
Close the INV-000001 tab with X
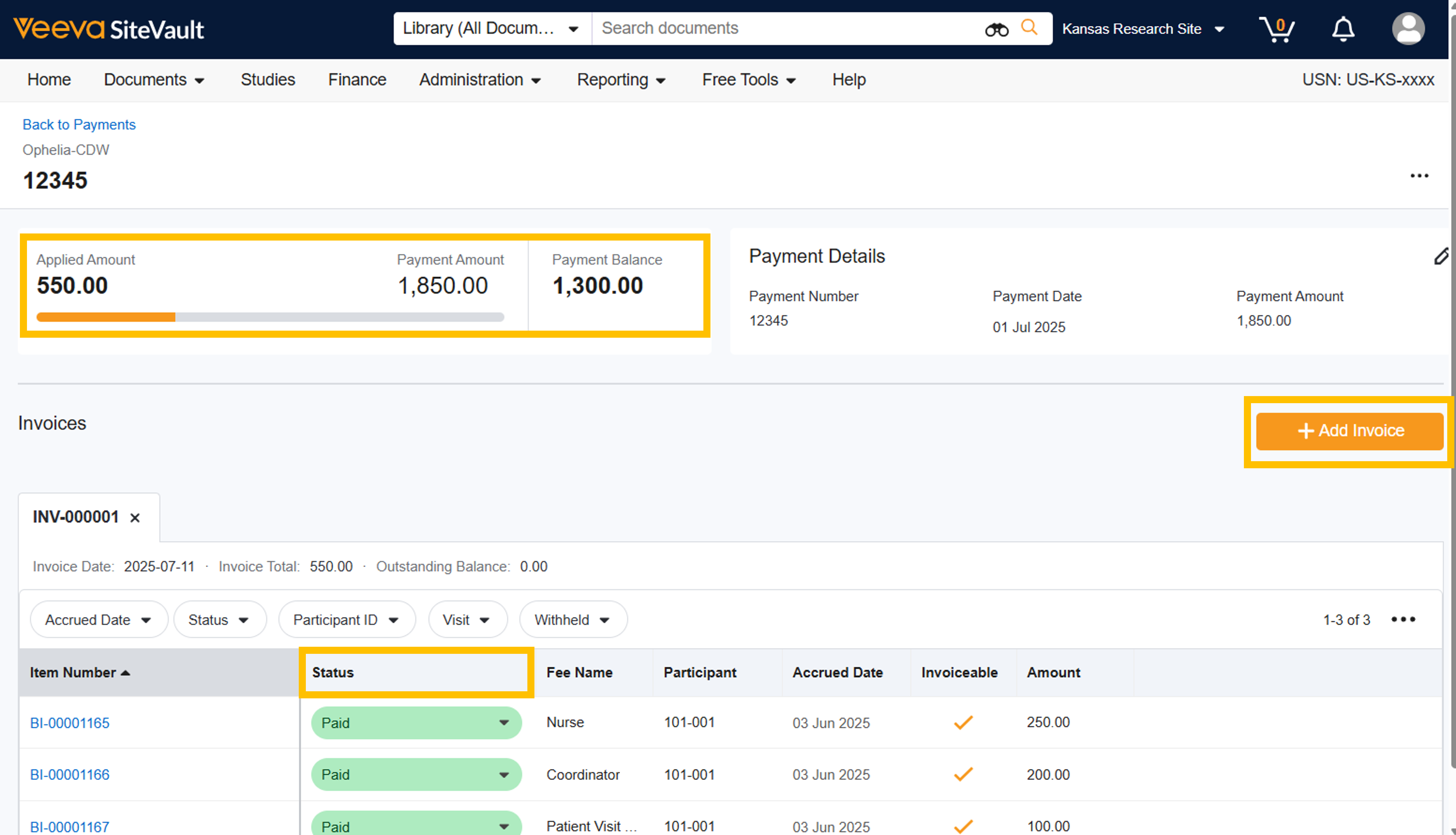click(x=135, y=518)
